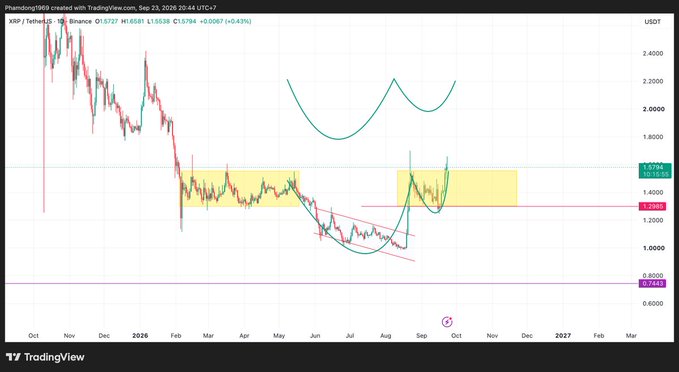Click the high value H1.6581

click(x=133, y=21)
